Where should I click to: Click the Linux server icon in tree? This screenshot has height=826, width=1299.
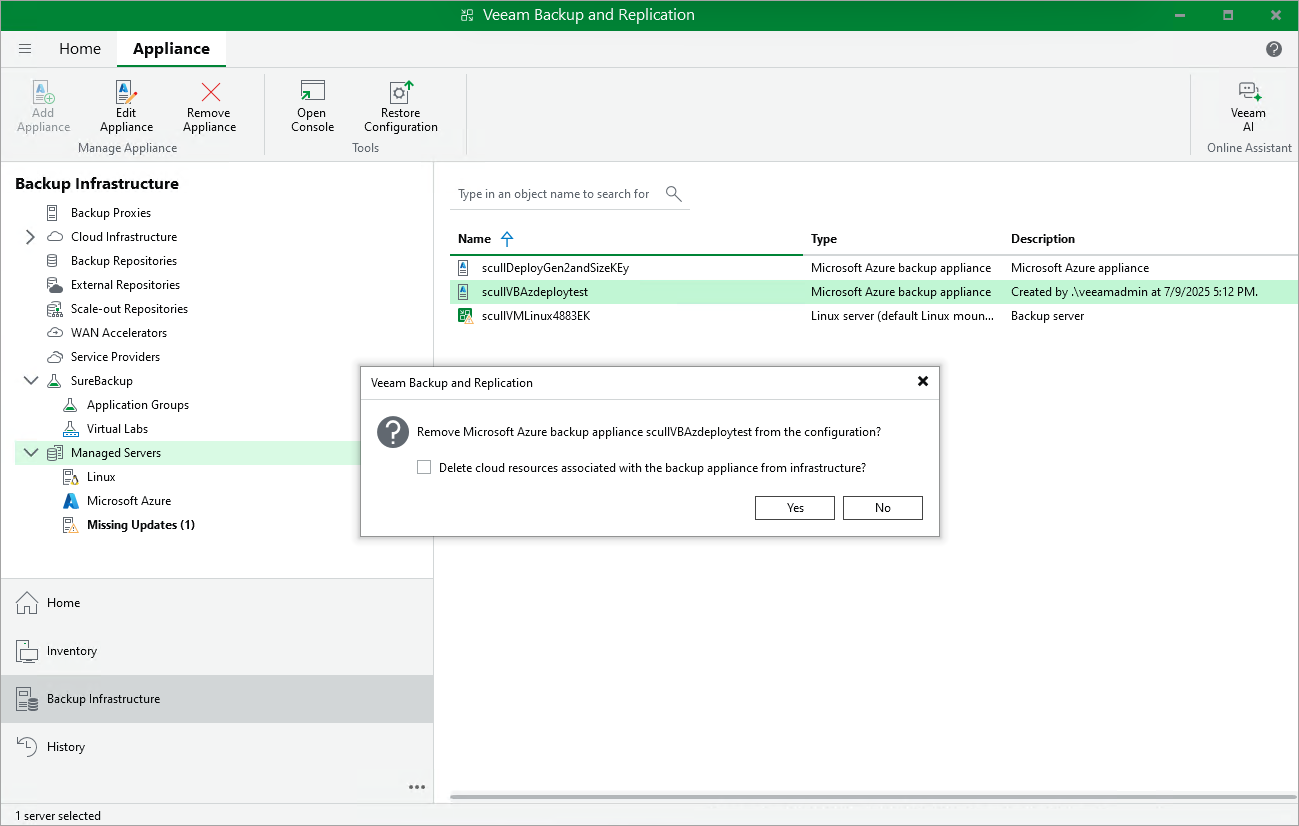[x=70, y=477]
